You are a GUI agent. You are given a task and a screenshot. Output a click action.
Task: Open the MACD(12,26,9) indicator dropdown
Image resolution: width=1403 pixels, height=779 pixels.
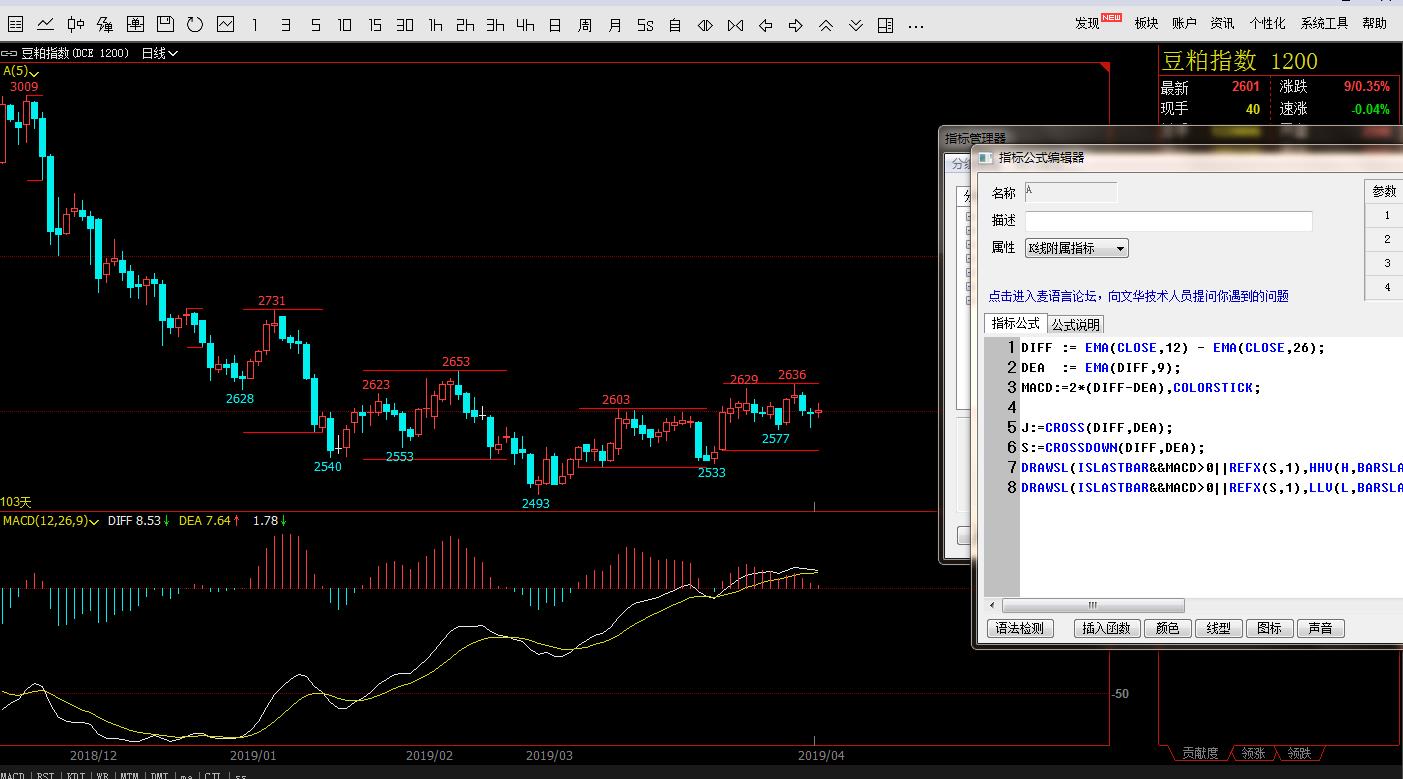point(52,521)
